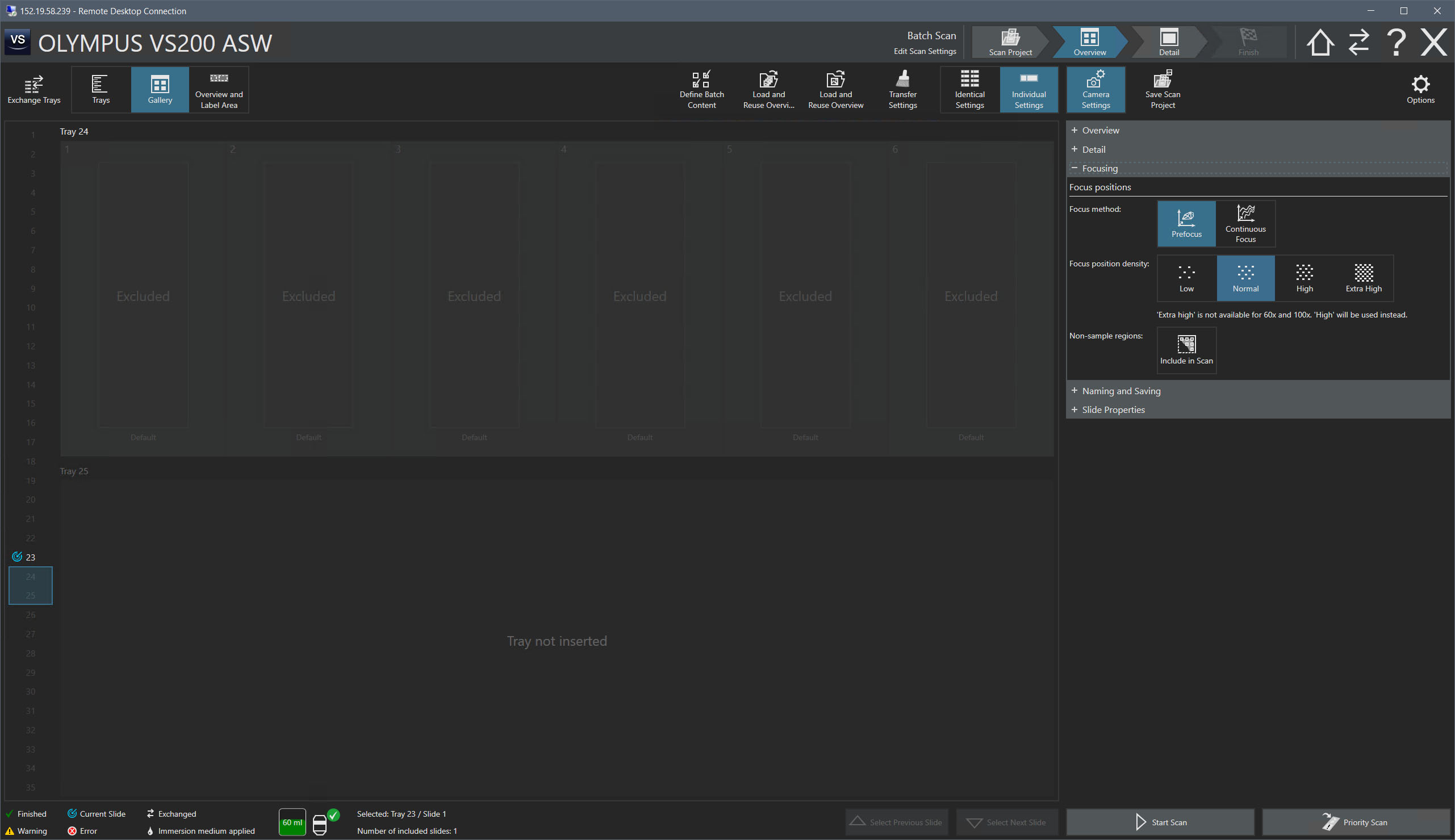Click Tray 24 header label
The height and width of the screenshot is (840, 1455).
[74, 132]
